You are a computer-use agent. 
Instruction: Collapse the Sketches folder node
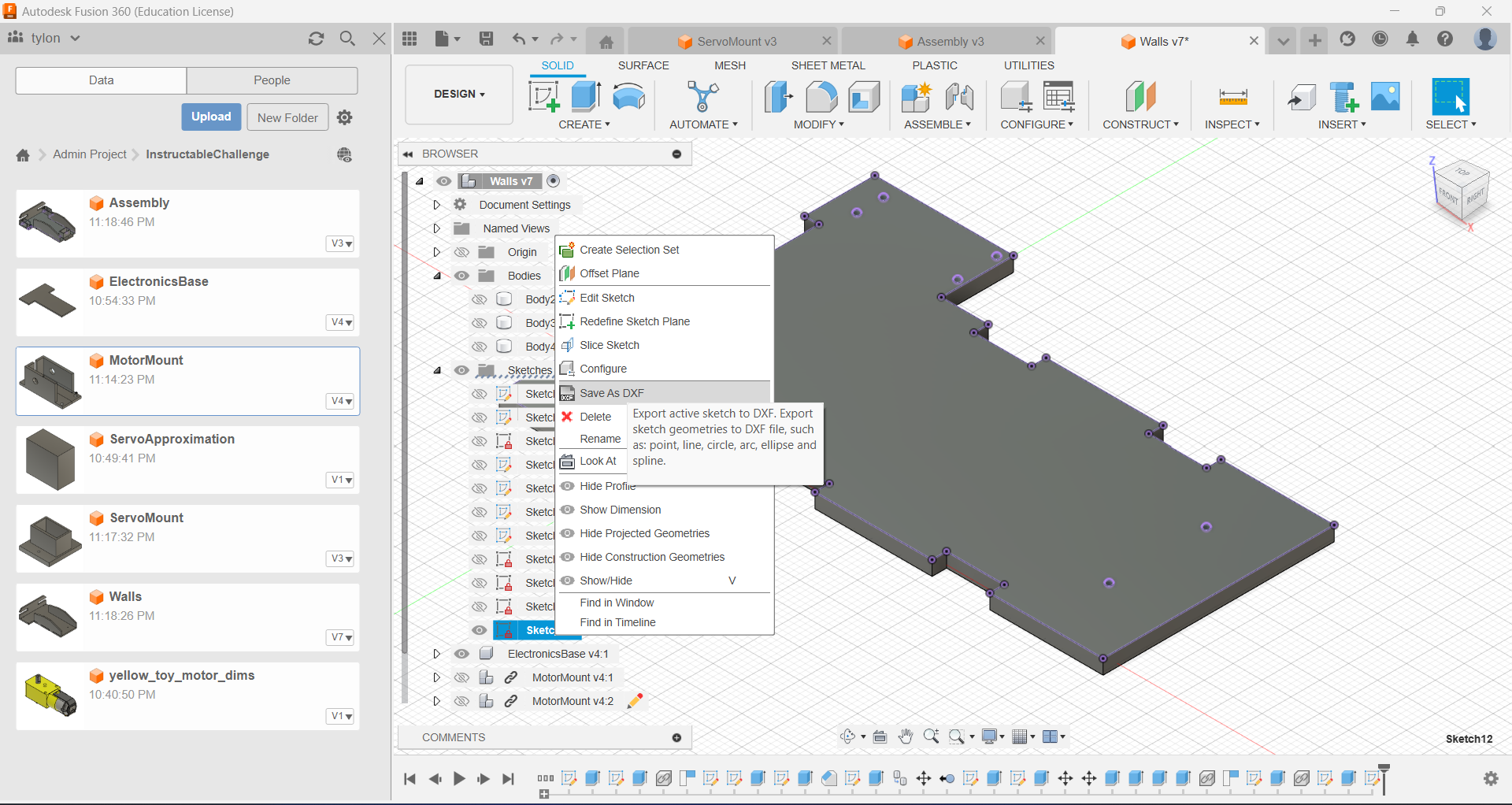437,370
